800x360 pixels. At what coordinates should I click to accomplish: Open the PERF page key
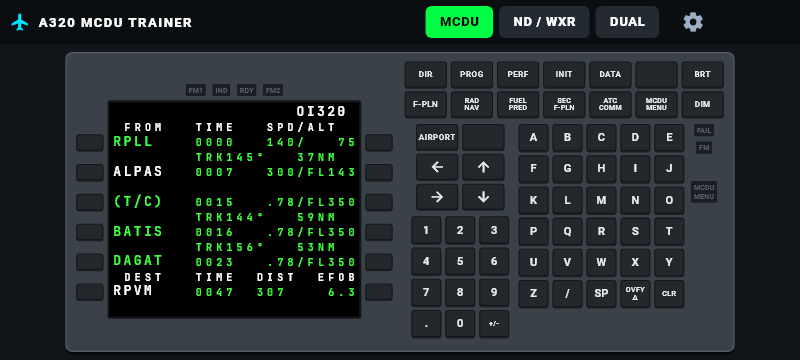coord(518,74)
